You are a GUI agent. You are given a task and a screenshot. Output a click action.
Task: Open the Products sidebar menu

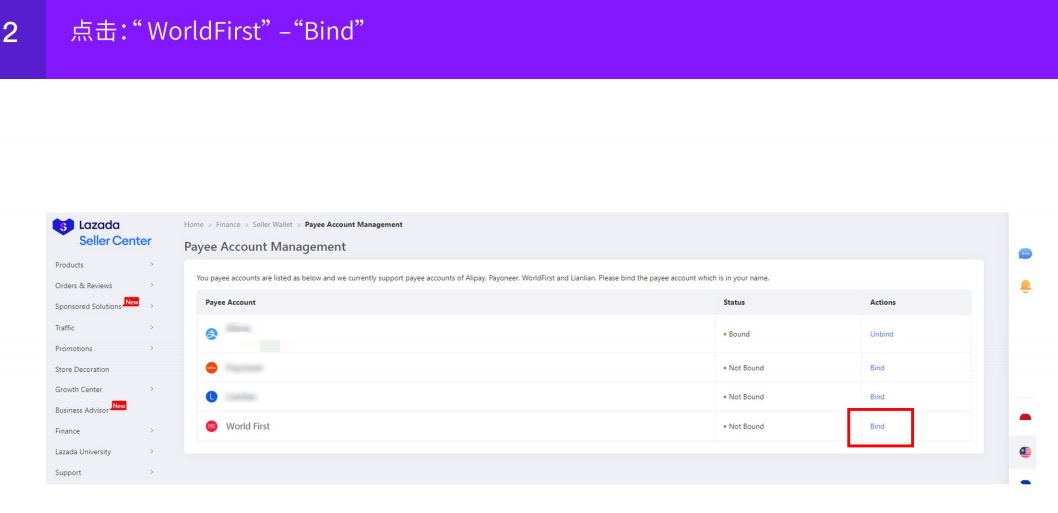pyautogui.click(x=69, y=265)
